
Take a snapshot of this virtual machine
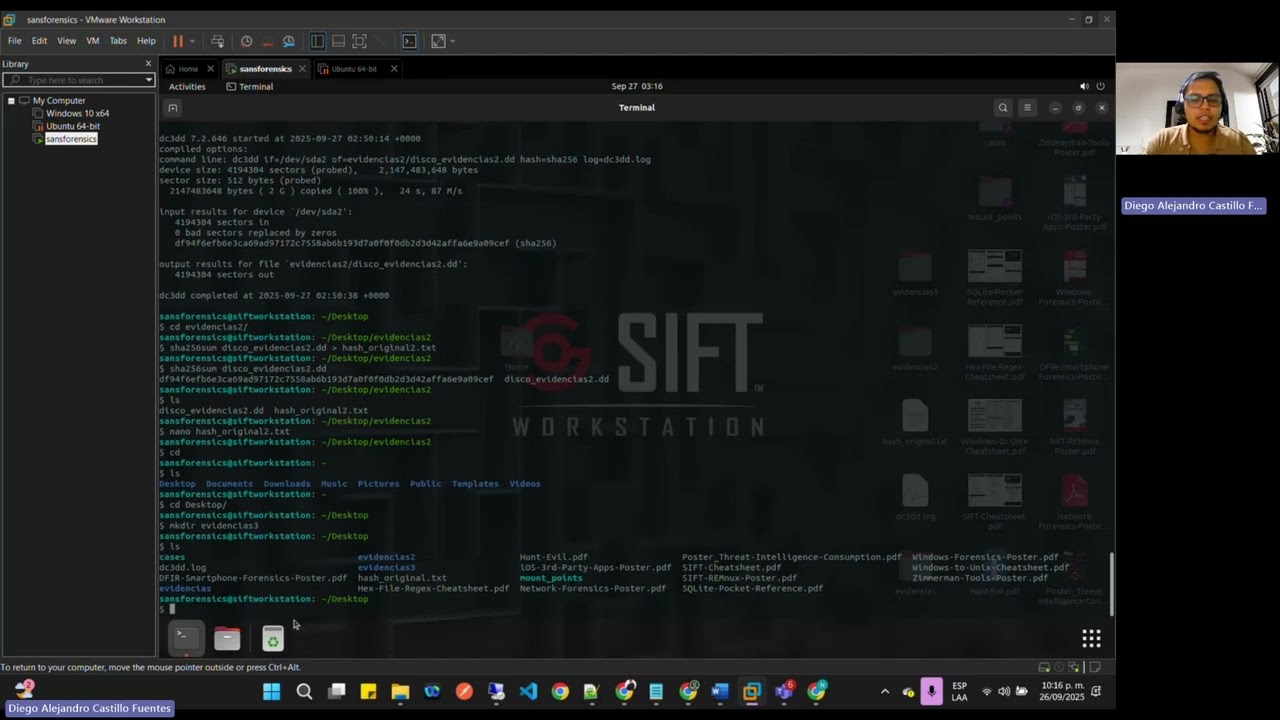246,41
